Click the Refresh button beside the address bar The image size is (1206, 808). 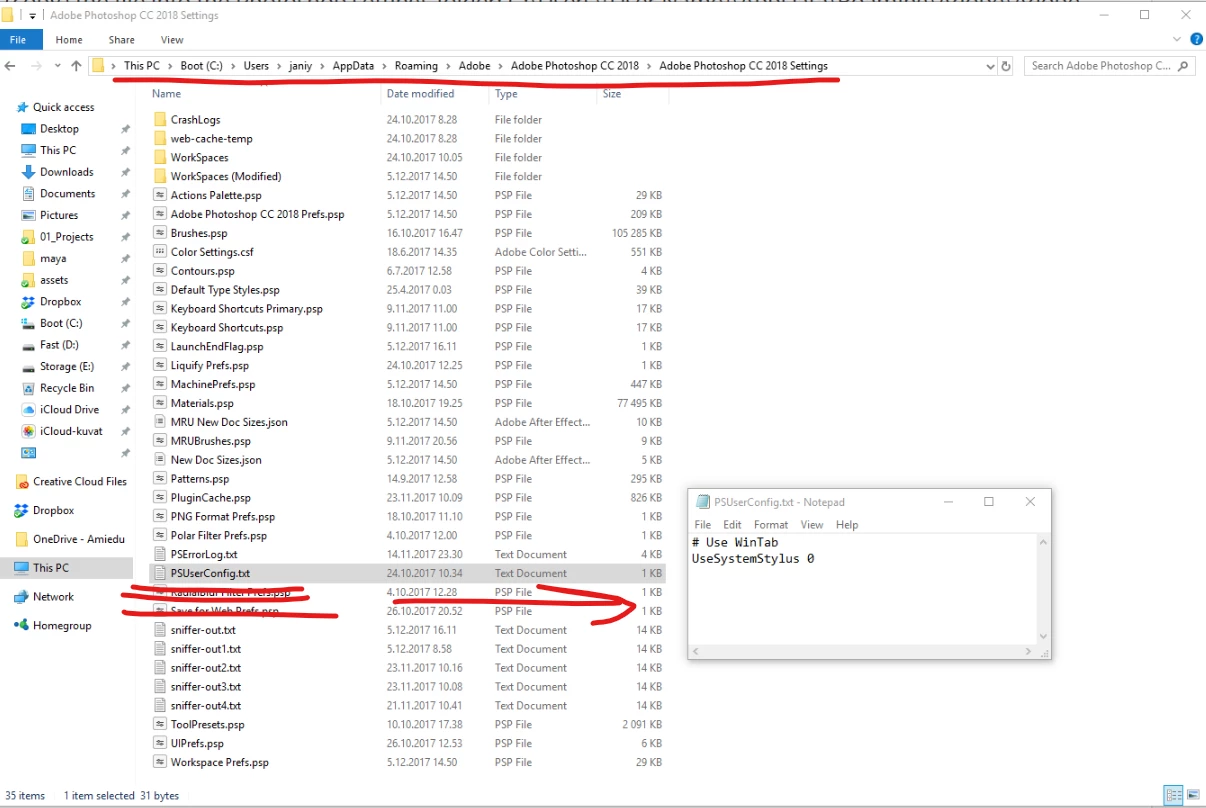pos(1006,66)
